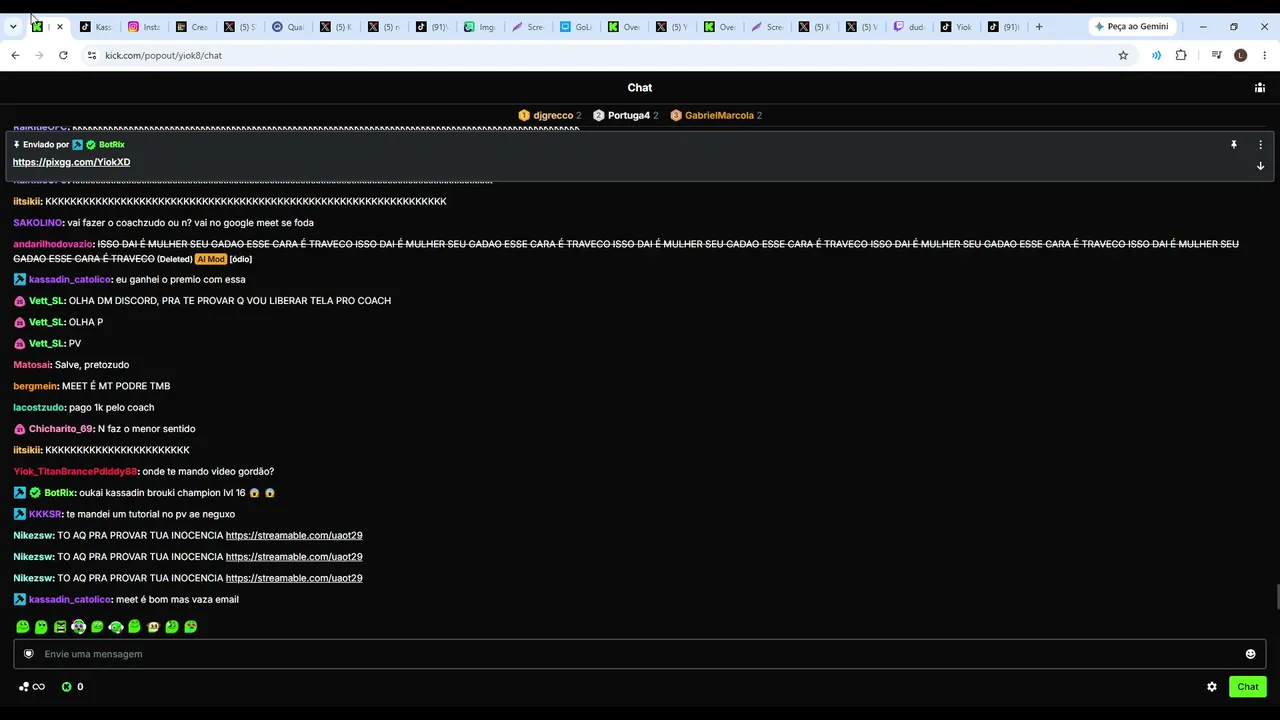This screenshot has height=720, width=1280.
Task: Open username Matosai
Action: pyautogui.click(x=32, y=365)
